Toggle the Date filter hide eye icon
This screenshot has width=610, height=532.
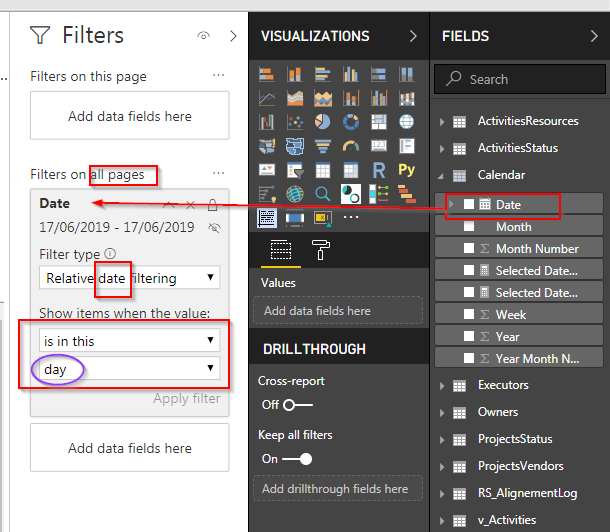pos(214,228)
